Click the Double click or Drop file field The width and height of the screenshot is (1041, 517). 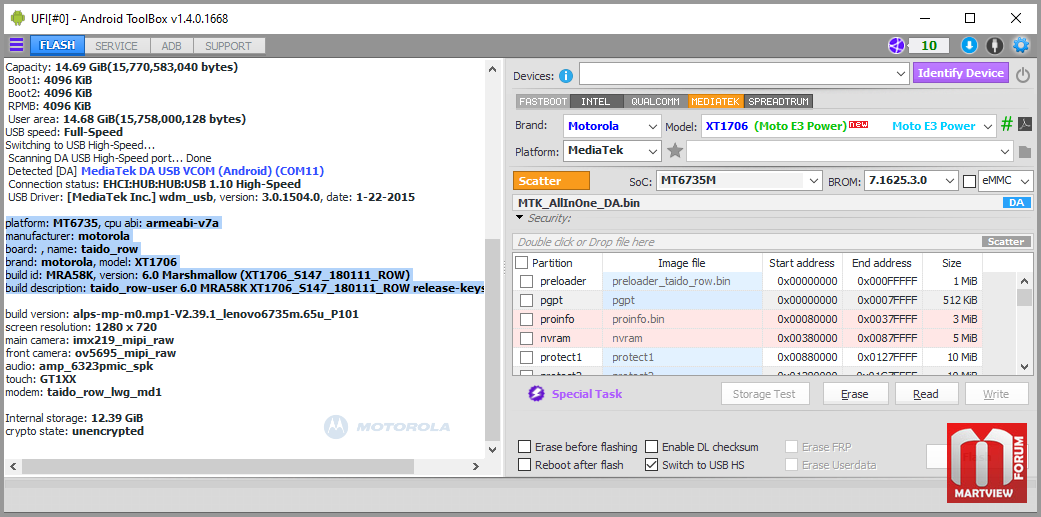pyautogui.click(x=747, y=242)
